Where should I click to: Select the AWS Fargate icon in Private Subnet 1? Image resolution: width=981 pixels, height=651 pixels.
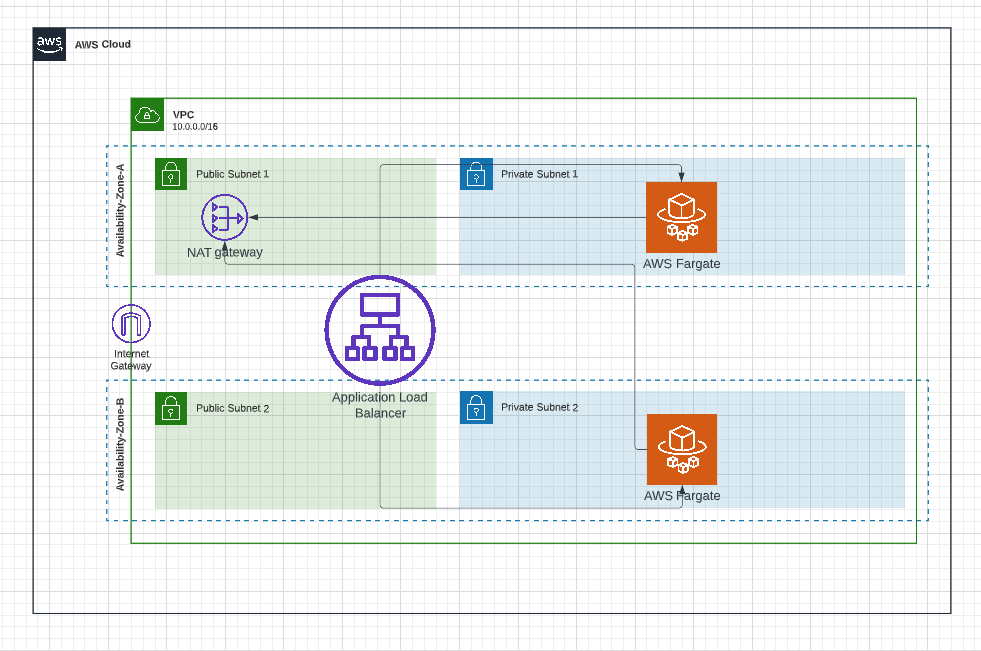(x=682, y=216)
